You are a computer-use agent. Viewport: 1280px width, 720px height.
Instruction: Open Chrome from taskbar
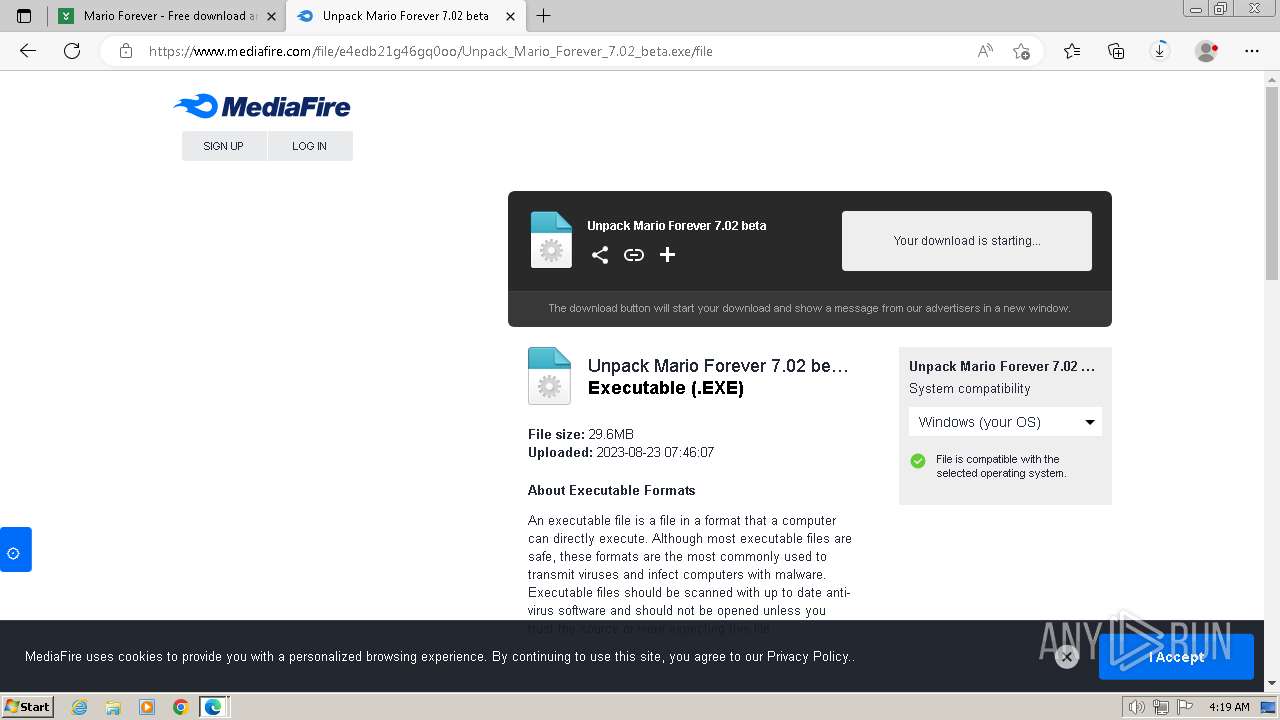tap(180, 707)
